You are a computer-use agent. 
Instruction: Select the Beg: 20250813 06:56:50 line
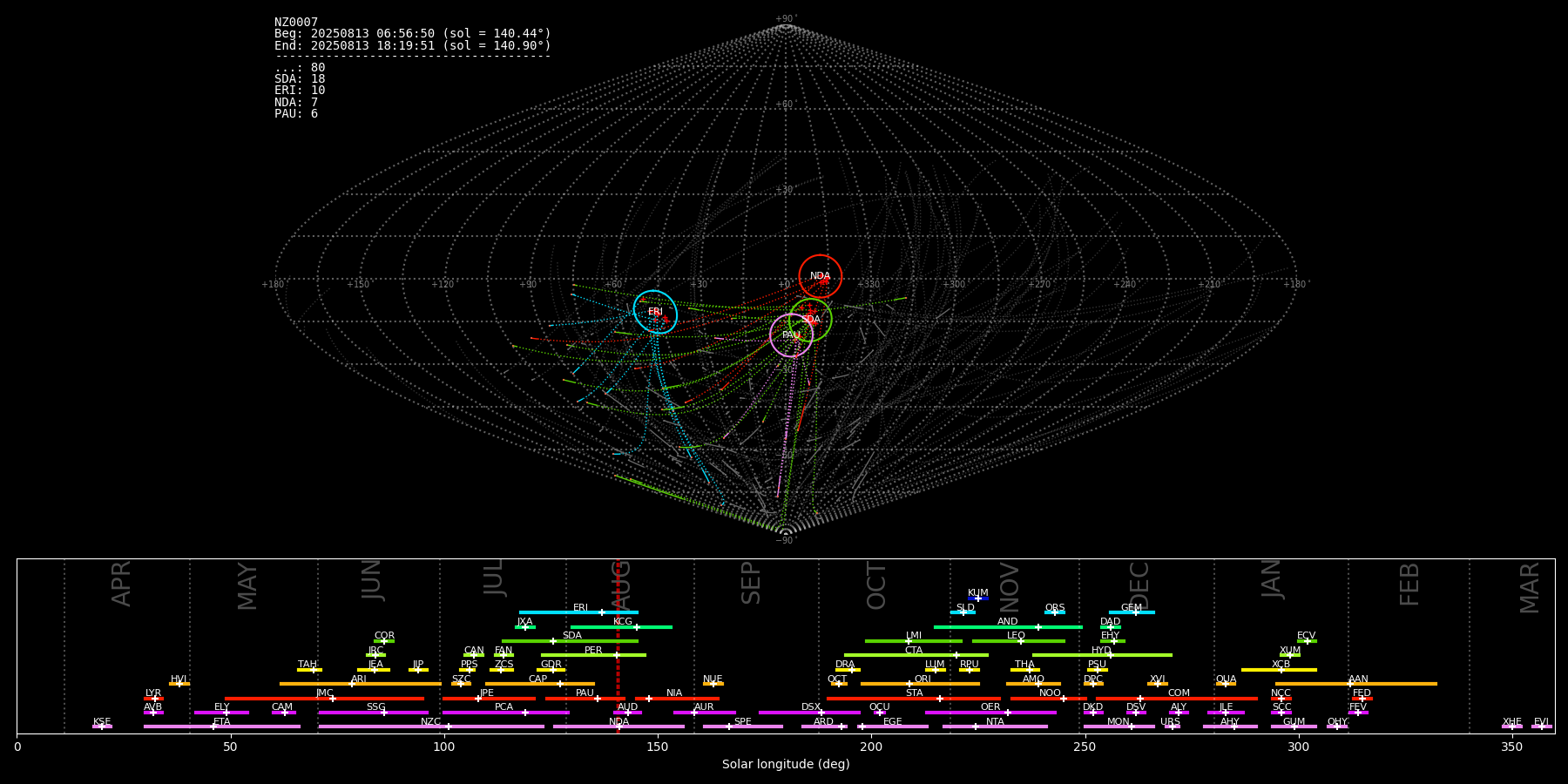413,34
